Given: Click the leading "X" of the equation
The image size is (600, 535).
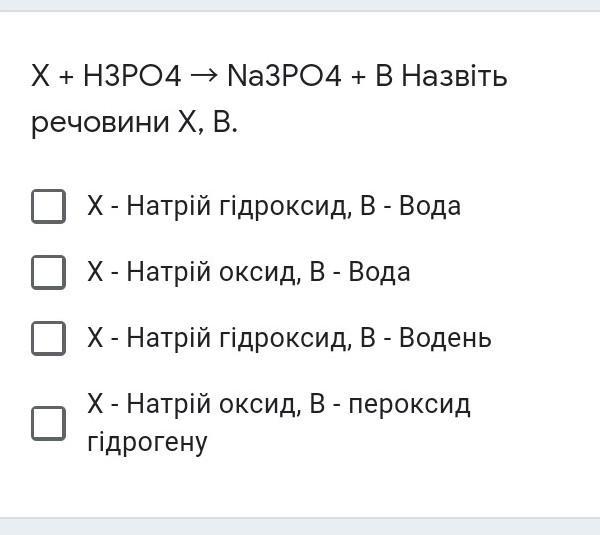Looking at the screenshot, I should 40,76.
